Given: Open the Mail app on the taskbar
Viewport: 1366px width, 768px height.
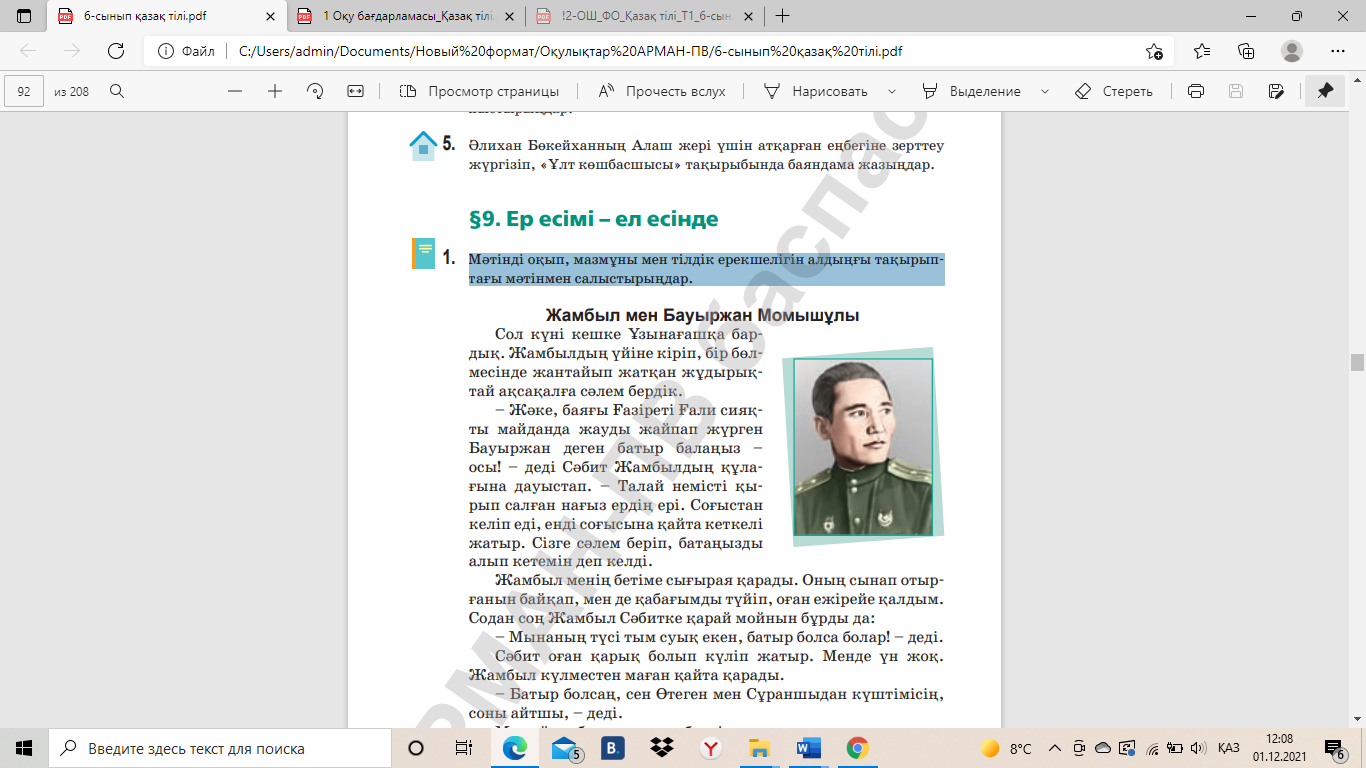Looking at the screenshot, I should point(566,748).
